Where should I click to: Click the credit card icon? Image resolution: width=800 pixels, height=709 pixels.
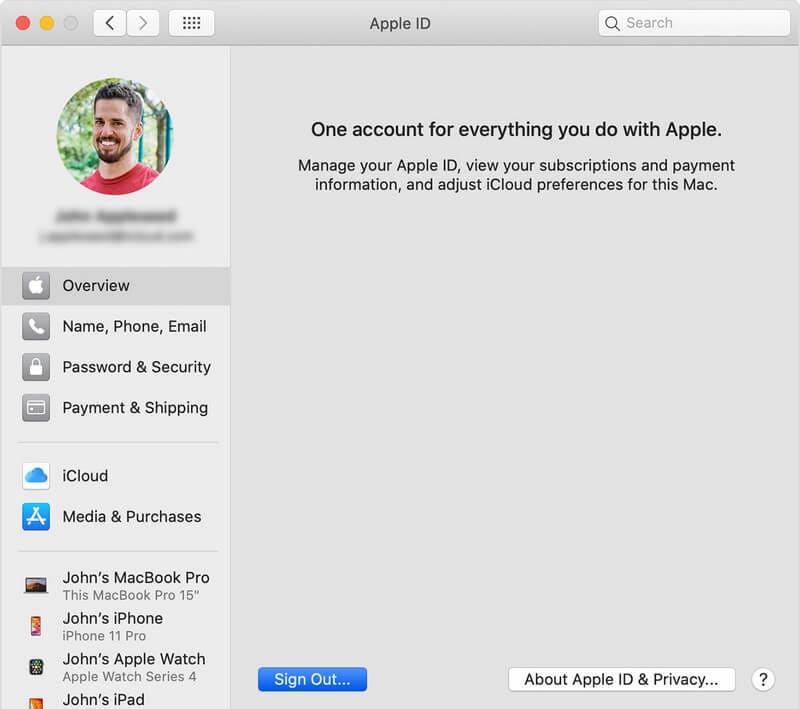(36, 408)
